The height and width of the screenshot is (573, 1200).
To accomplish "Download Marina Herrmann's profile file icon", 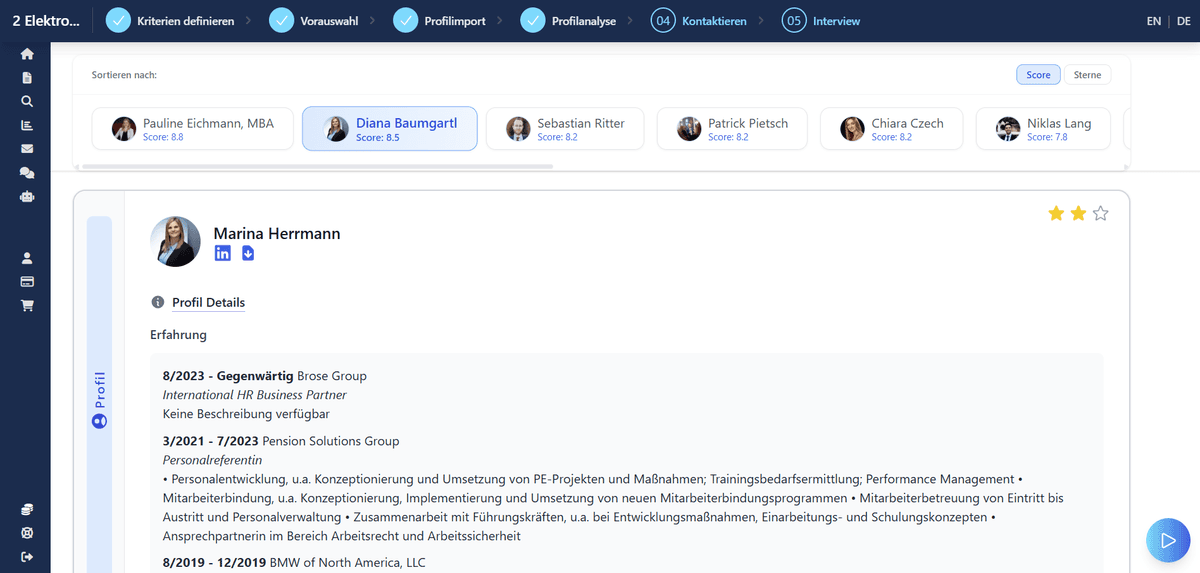I will point(248,253).
